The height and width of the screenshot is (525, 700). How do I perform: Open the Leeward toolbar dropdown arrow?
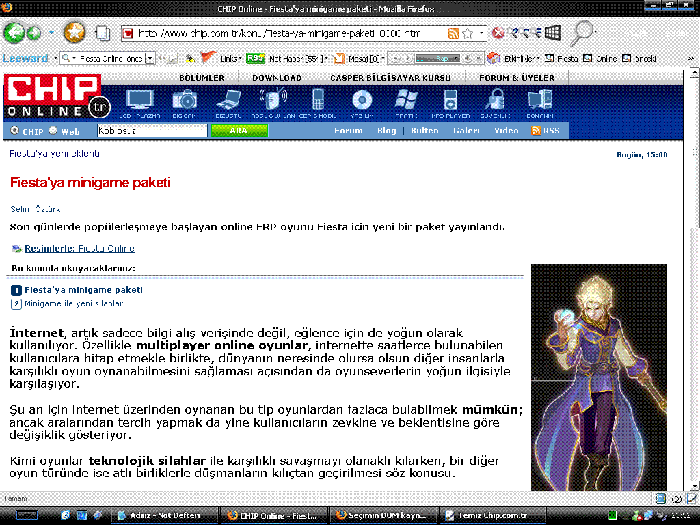(55, 58)
